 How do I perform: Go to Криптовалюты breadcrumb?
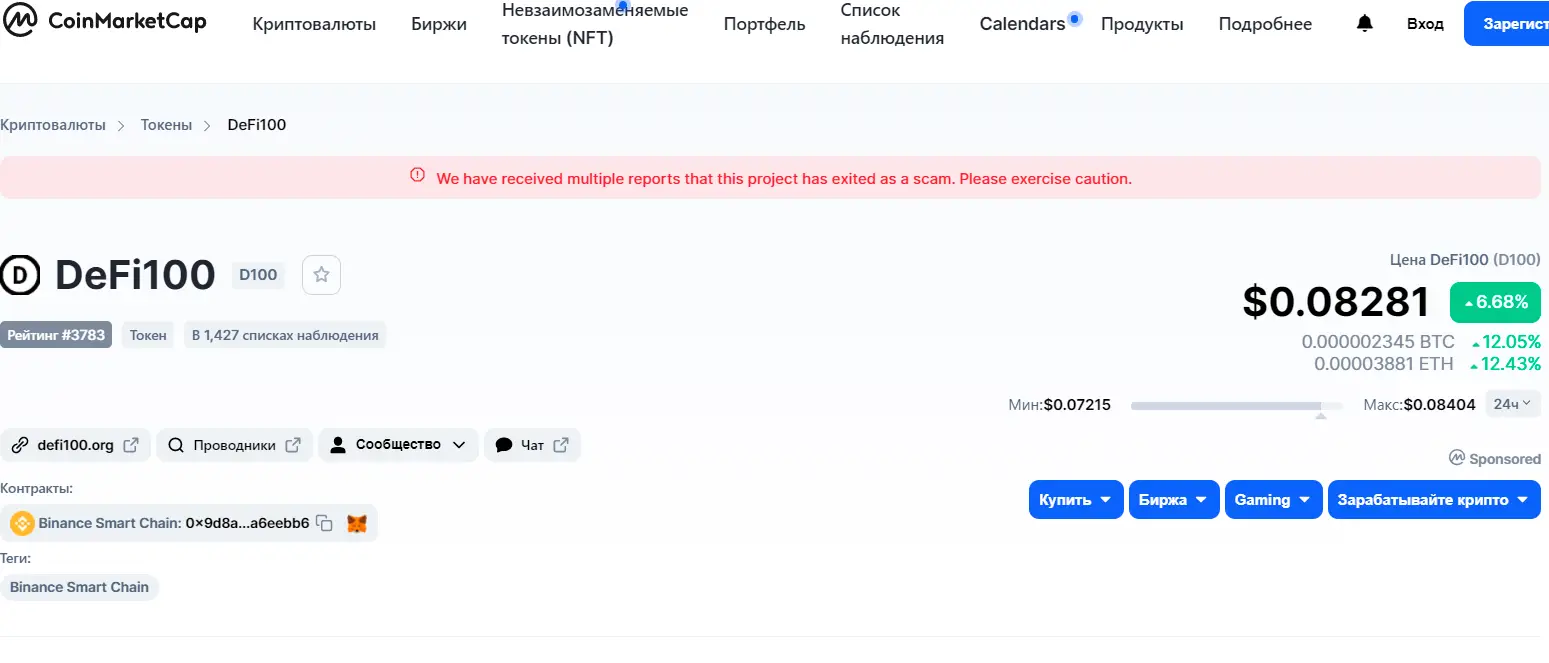[x=53, y=125]
